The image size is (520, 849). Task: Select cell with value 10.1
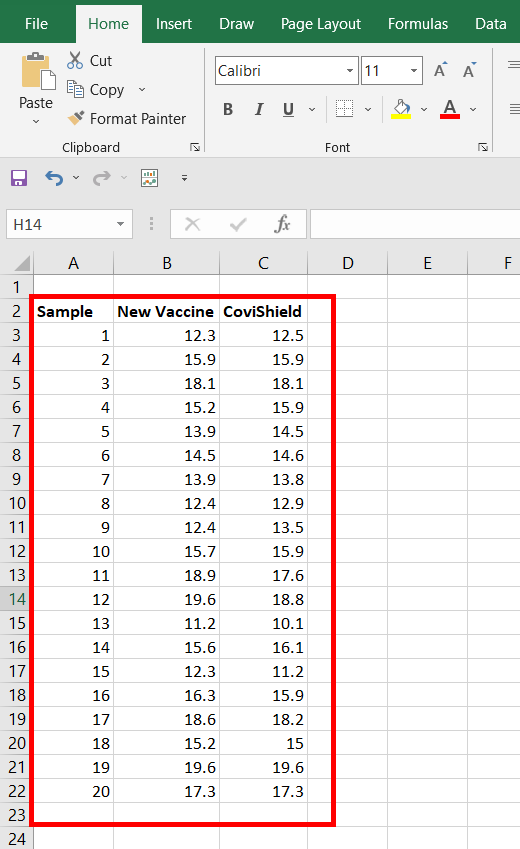click(263, 623)
